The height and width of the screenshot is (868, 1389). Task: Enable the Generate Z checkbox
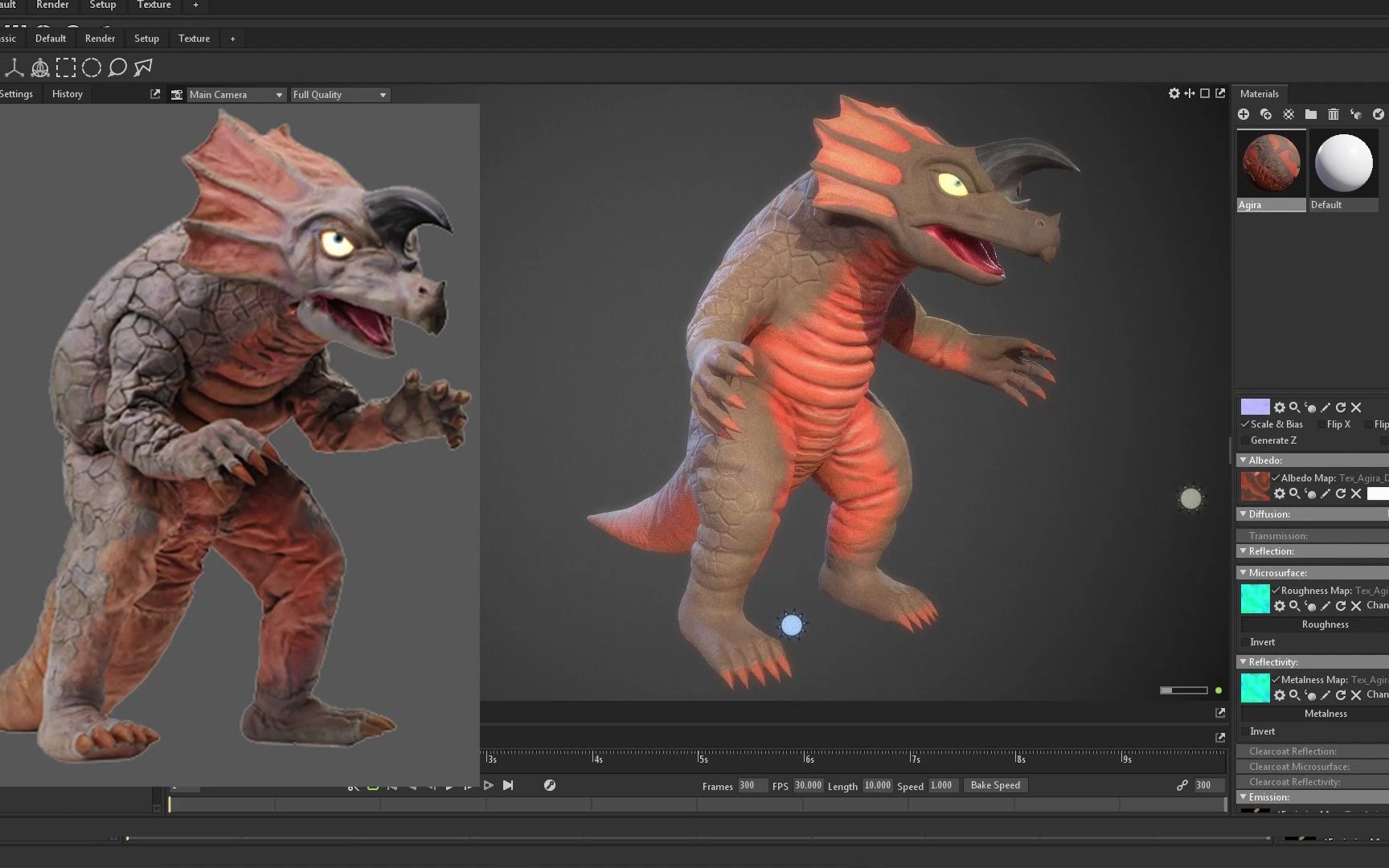coord(1245,440)
